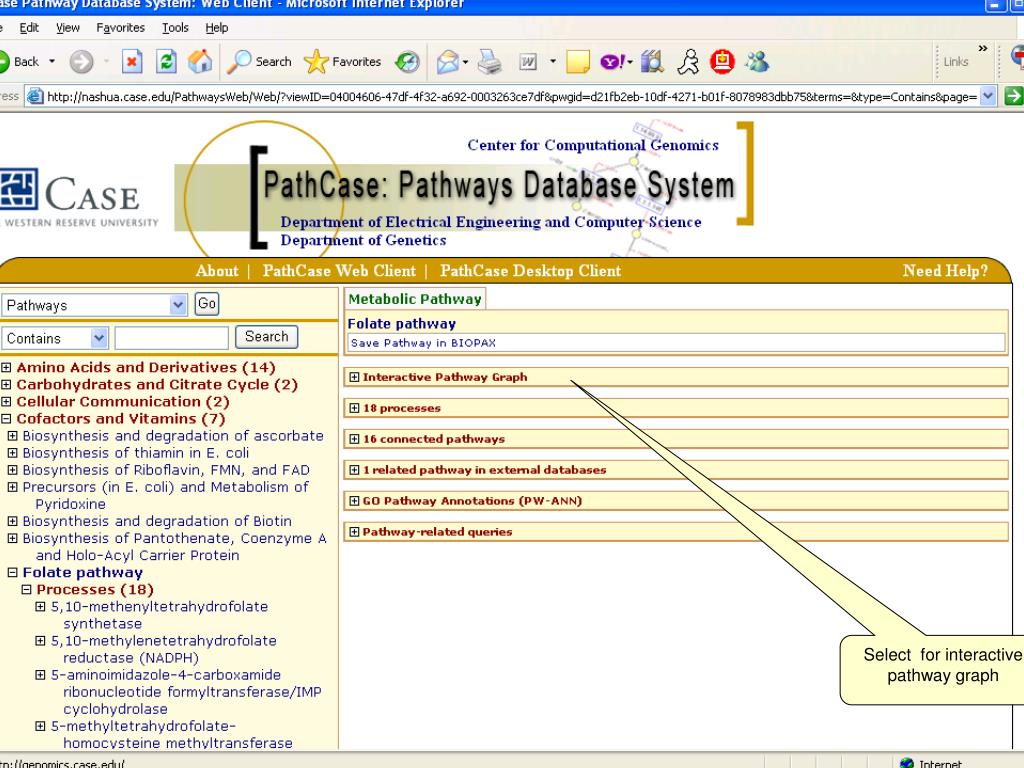The height and width of the screenshot is (768, 1024).
Task: Click the Go button next to Pathways
Action: tap(207, 304)
